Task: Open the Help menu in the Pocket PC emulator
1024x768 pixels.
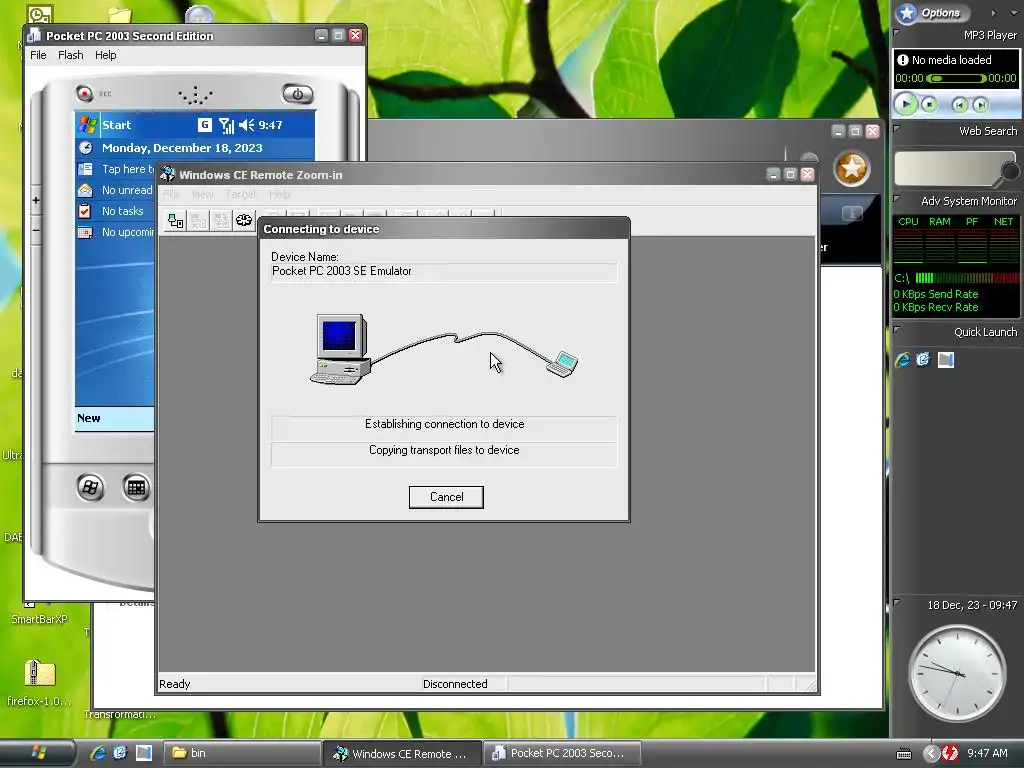Action: click(105, 55)
